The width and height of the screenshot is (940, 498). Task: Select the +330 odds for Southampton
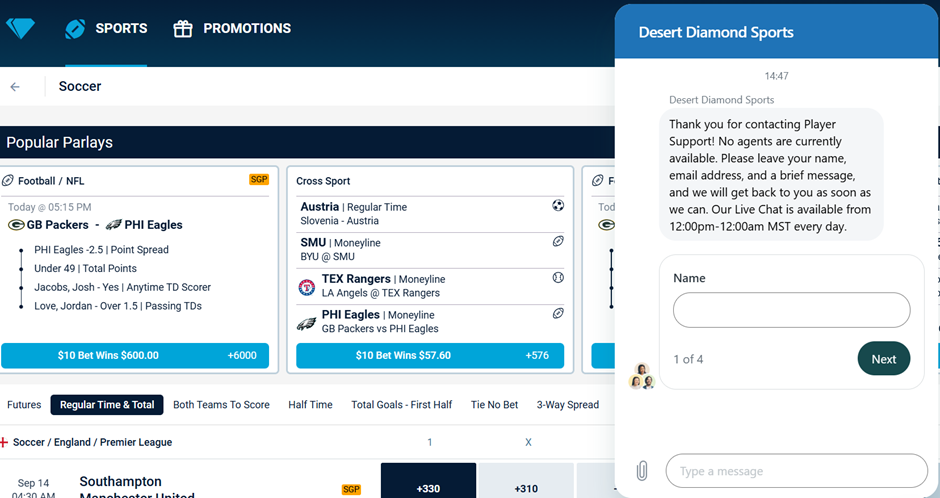pyautogui.click(x=428, y=481)
